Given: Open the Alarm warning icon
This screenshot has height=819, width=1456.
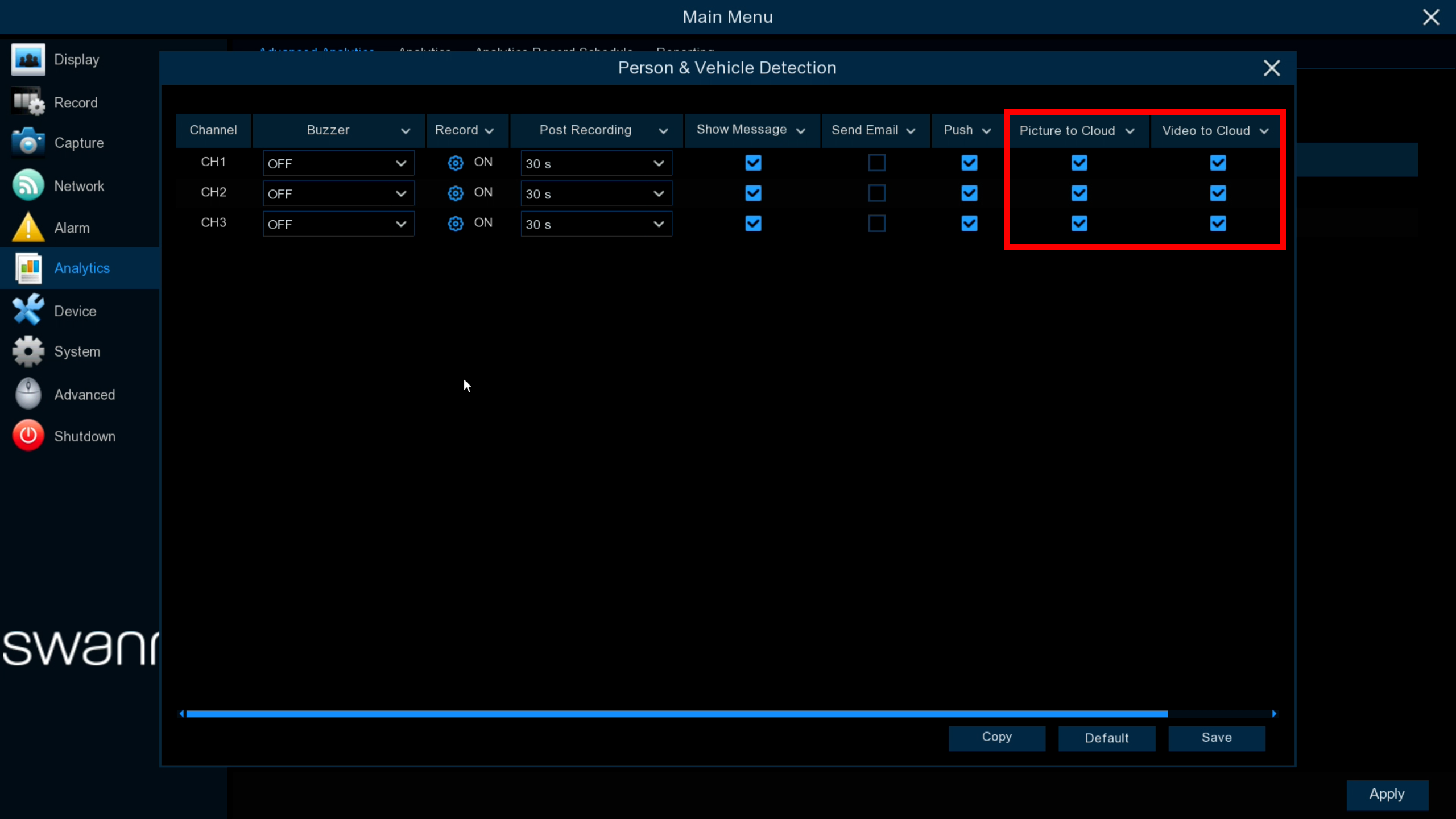Looking at the screenshot, I should coord(28,227).
